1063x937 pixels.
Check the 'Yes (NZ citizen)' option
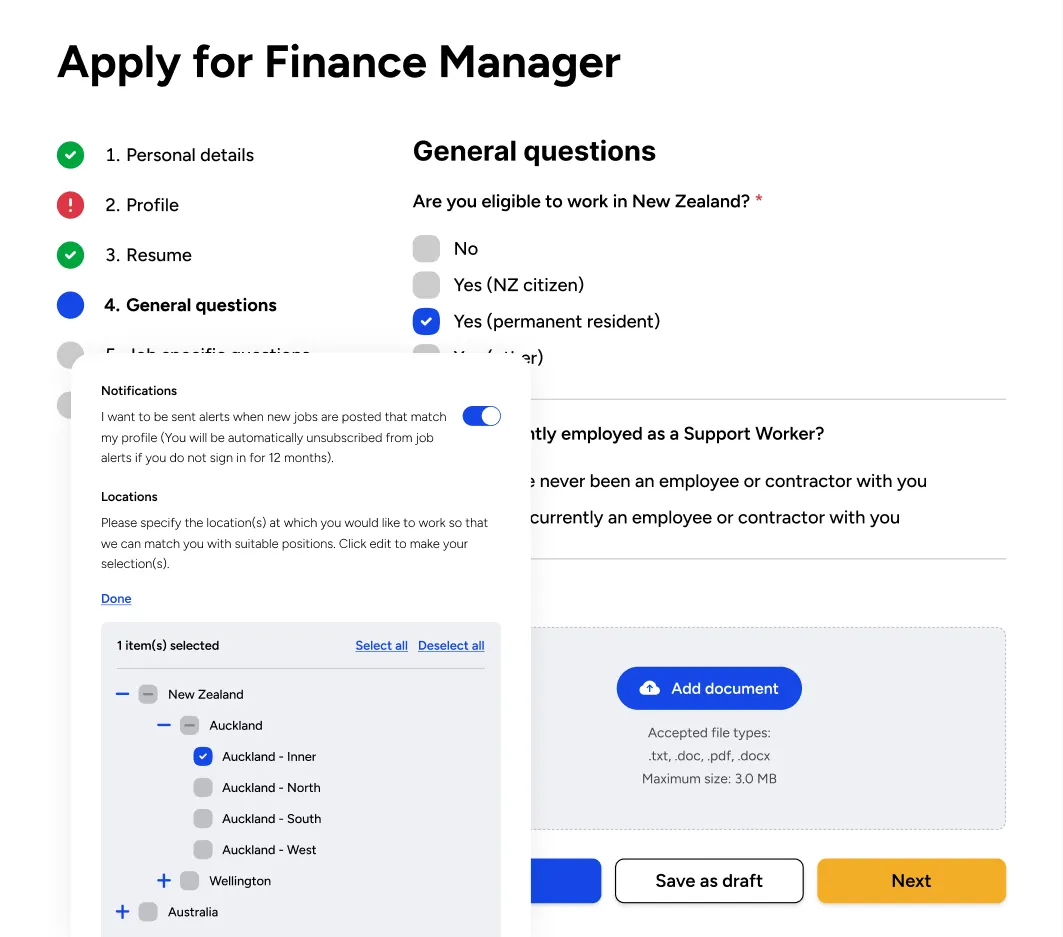[x=427, y=285]
